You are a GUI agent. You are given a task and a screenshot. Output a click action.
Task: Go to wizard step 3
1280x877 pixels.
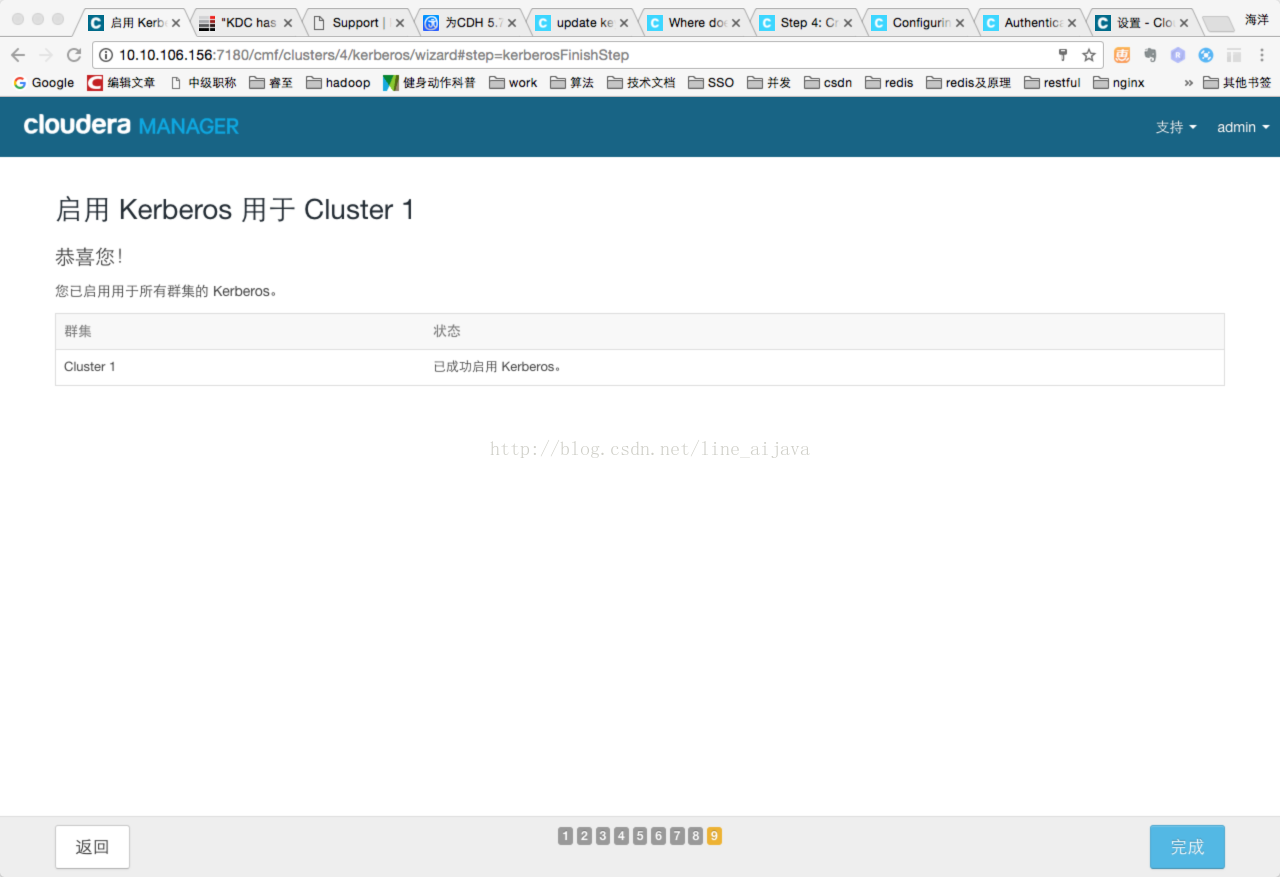[x=603, y=836]
